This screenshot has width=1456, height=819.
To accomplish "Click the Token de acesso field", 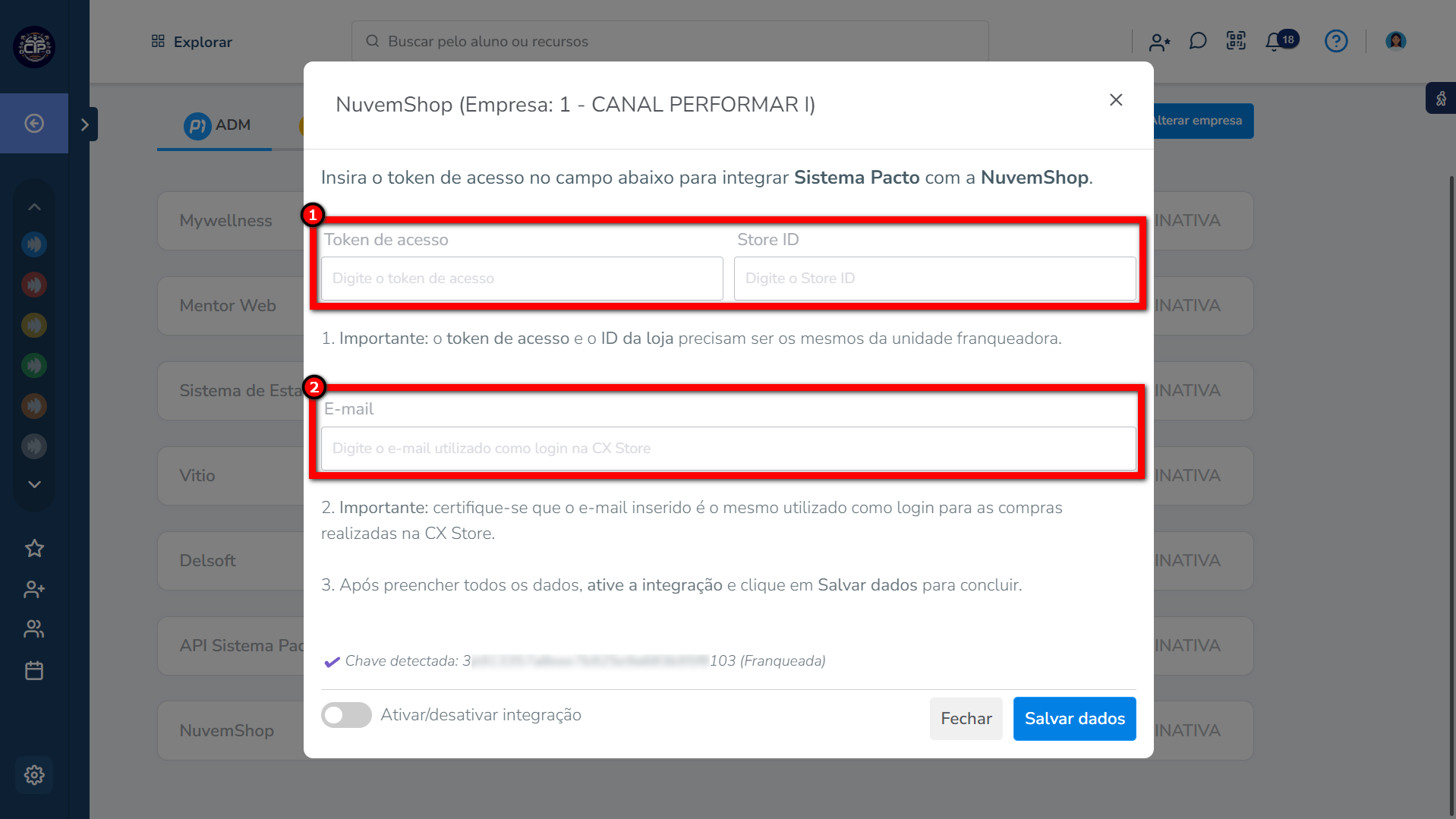I will tap(522, 279).
